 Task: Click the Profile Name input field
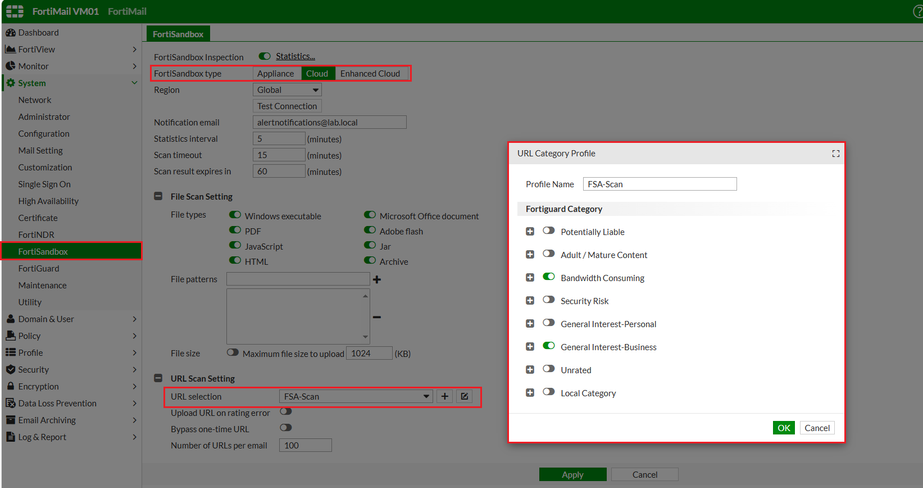(x=659, y=184)
